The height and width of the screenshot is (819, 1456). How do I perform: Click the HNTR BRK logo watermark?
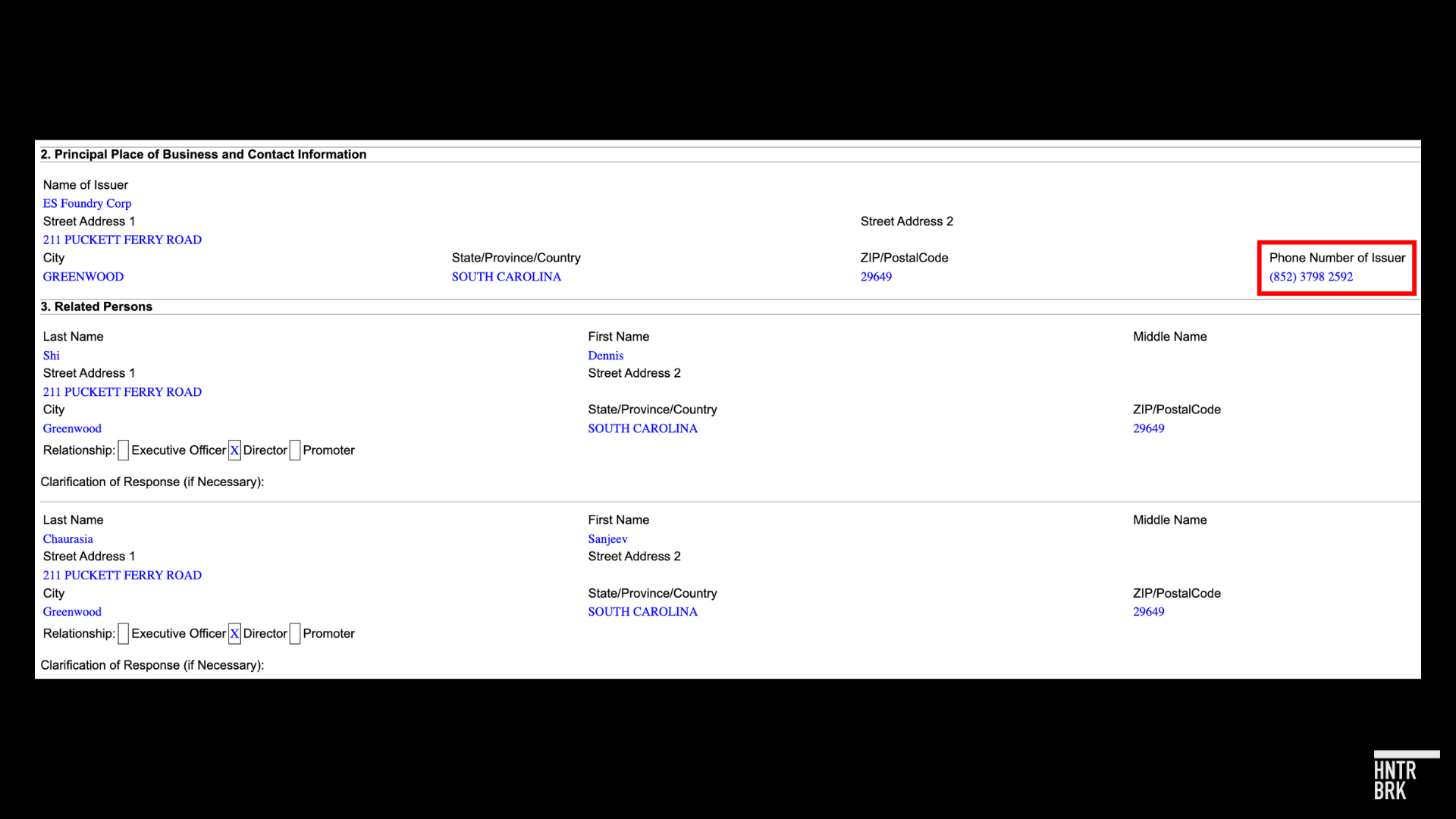pos(1406,776)
